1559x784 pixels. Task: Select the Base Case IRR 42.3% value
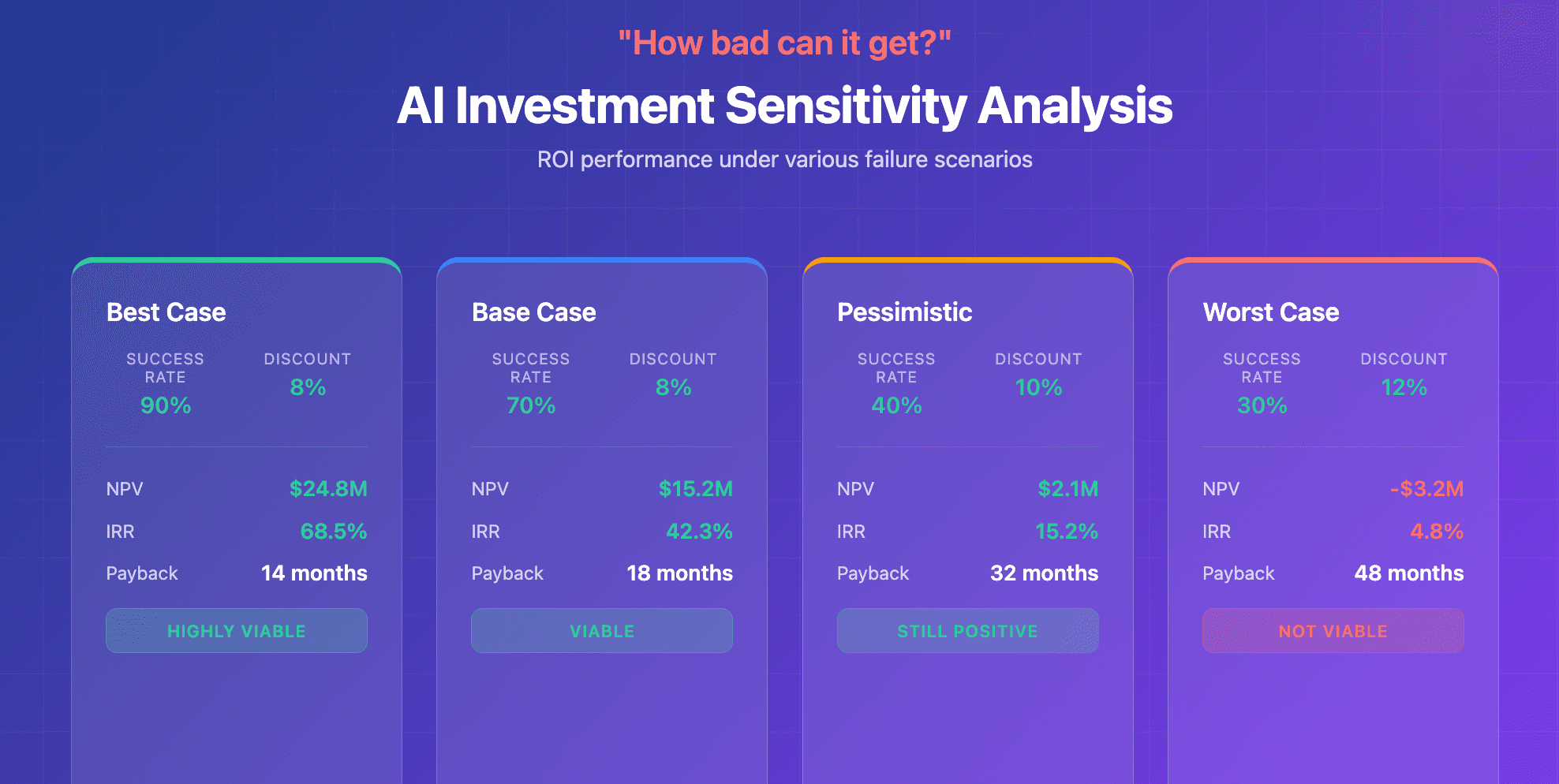[699, 532]
